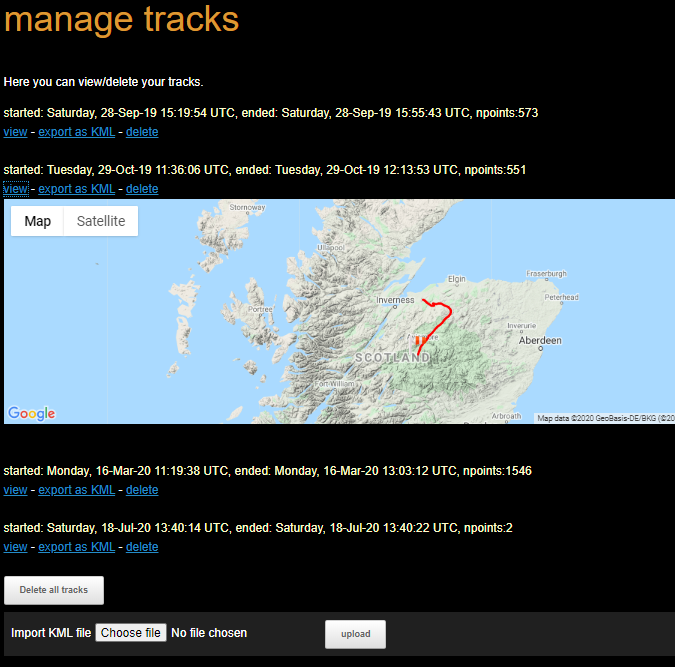The width and height of the screenshot is (675, 667).
Task: View the 29-Oct-19 track
Action: 15,189
